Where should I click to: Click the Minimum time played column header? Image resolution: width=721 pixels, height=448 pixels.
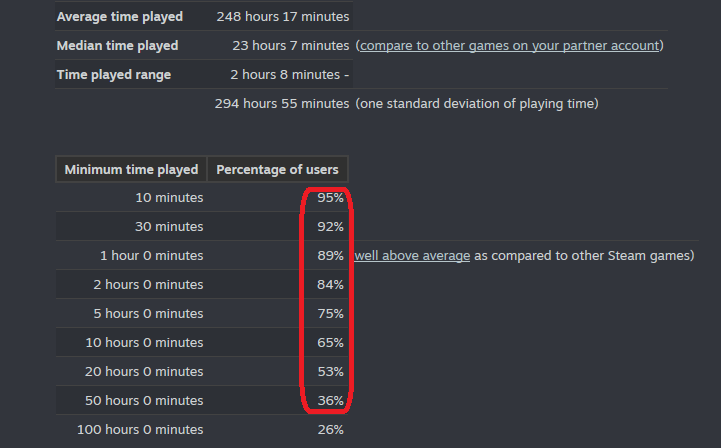[x=131, y=170]
